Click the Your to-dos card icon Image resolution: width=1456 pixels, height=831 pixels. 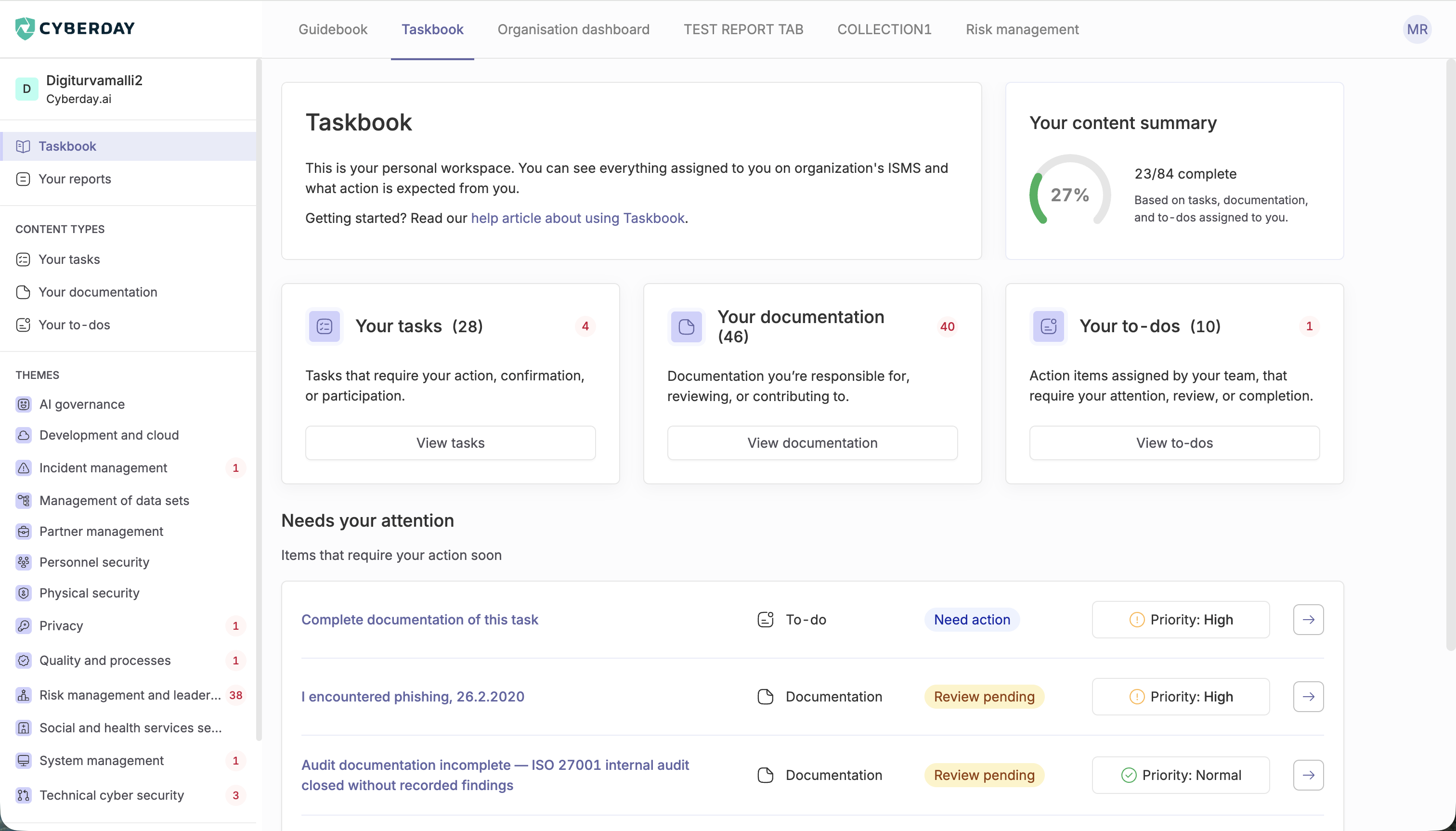tap(1048, 326)
